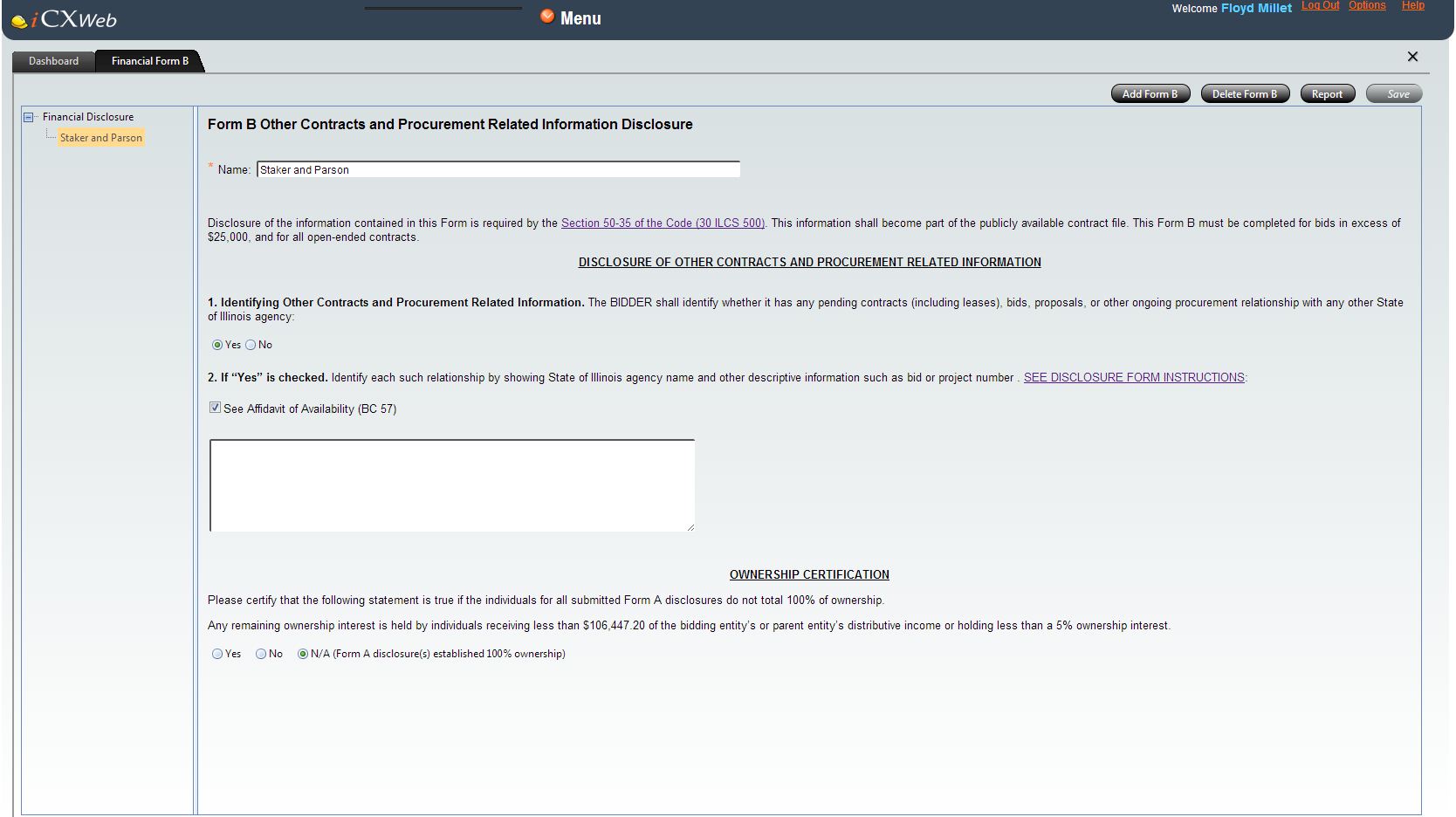Select Staker and Parson tree item
1456x817 pixels.
coord(100,138)
